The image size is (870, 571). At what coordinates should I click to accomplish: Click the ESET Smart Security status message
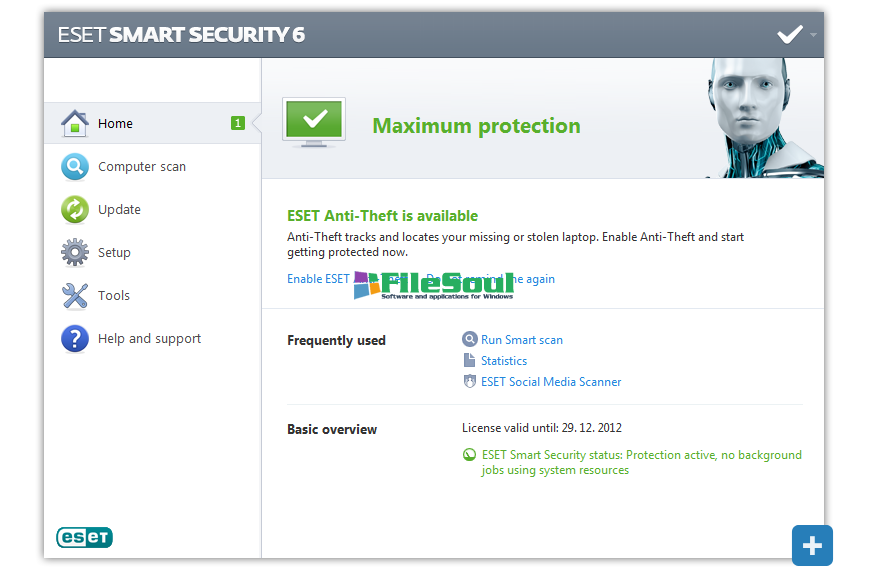click(x=640, y=462)
